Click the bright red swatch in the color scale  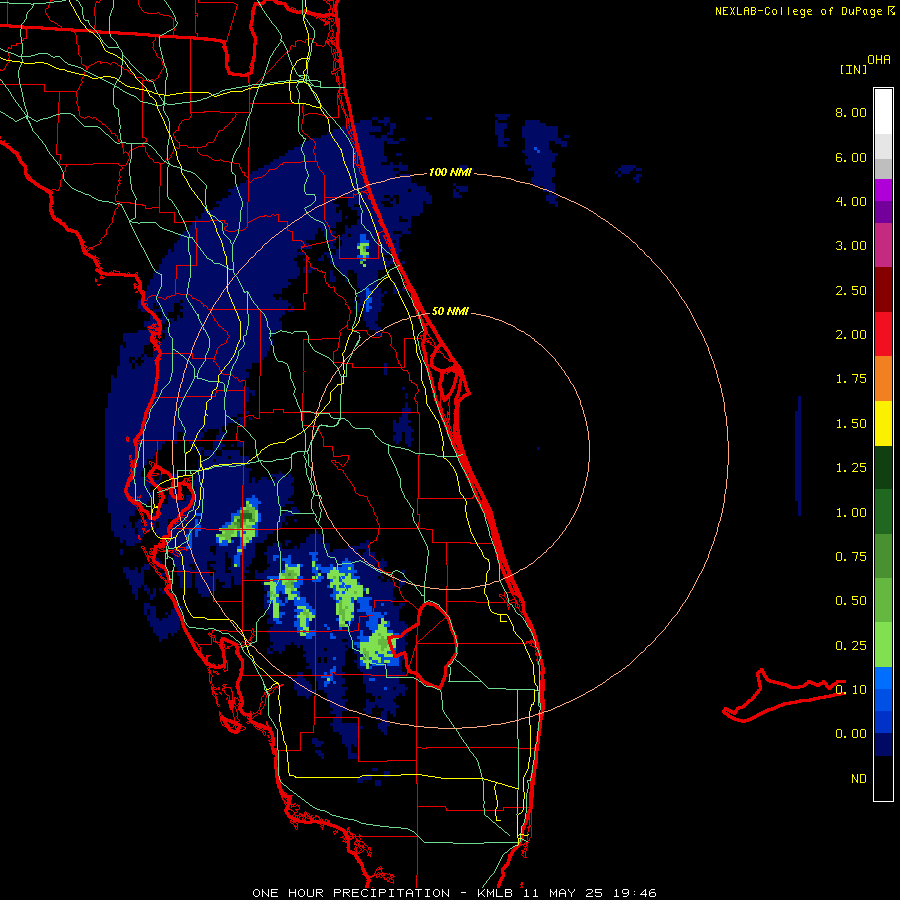pos(883,334)
